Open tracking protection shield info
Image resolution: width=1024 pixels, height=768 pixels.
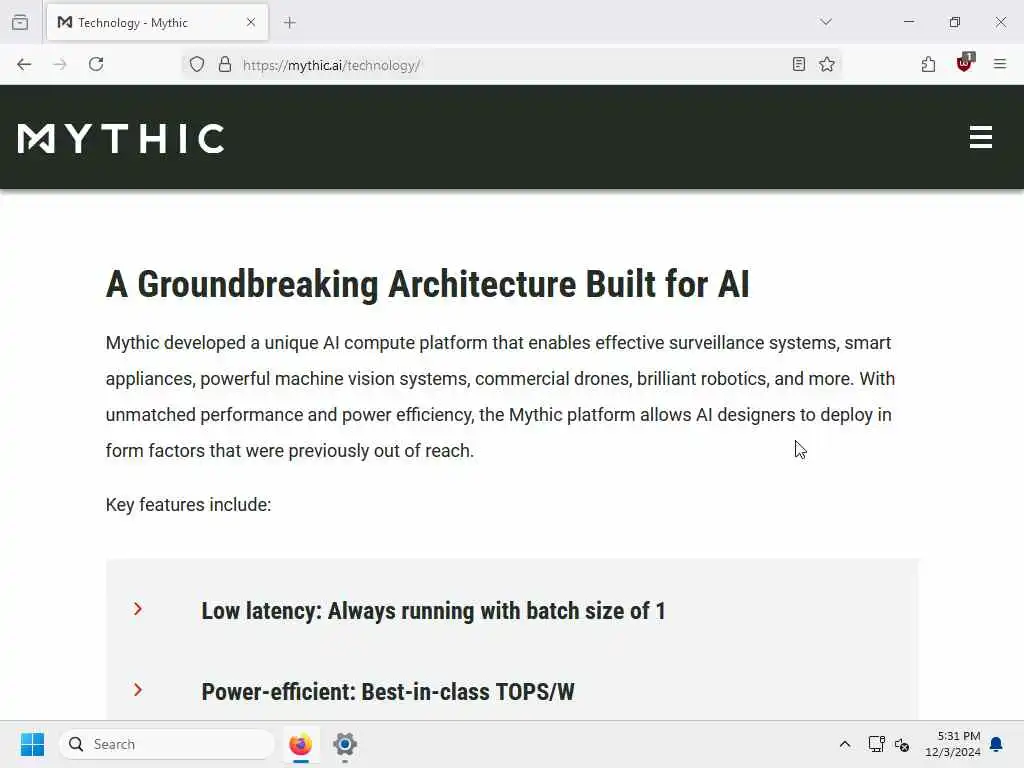197,64
